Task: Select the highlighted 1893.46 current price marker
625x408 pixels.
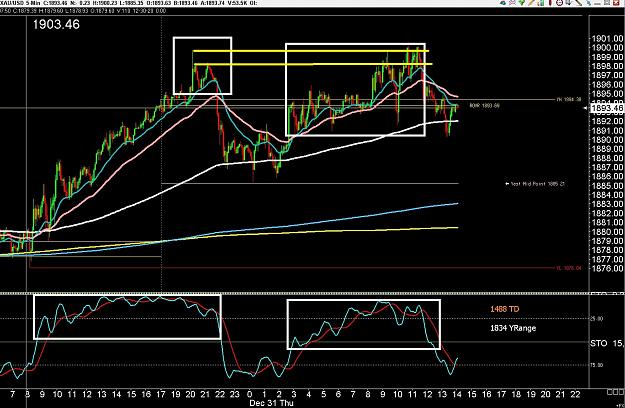Action: [x=607, y=108]
